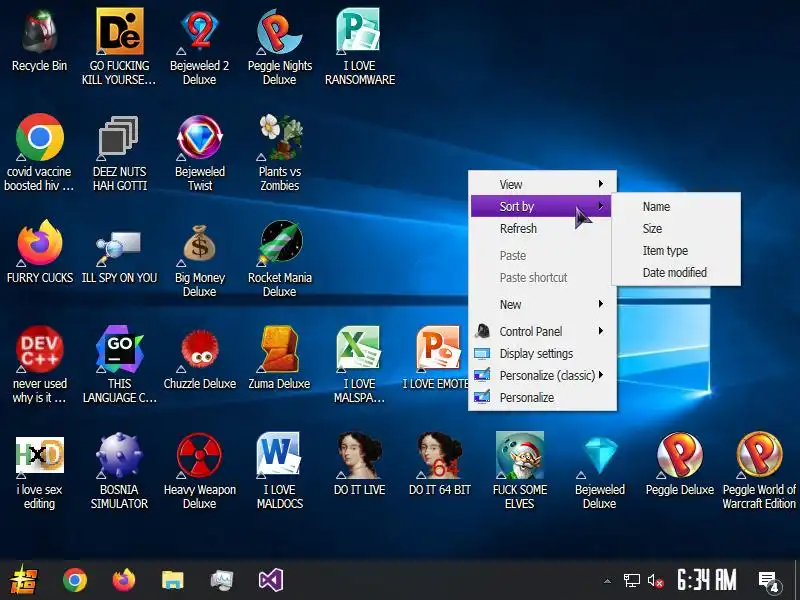Sort desktop icons by Name
The height and width of the screenshot is (600, 800).
[x=676, y=206]
